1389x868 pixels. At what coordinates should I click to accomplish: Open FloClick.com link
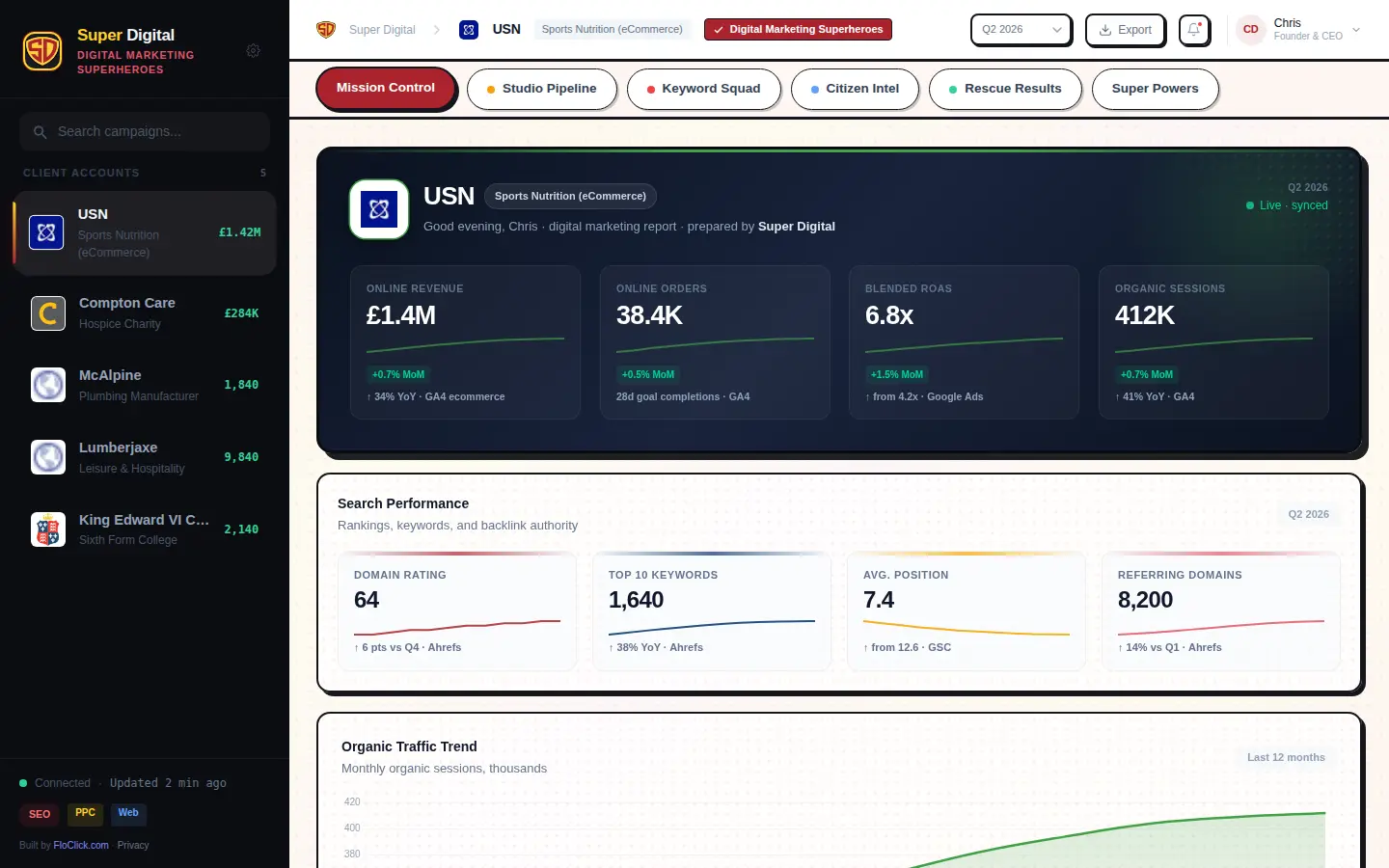(81, 846)
